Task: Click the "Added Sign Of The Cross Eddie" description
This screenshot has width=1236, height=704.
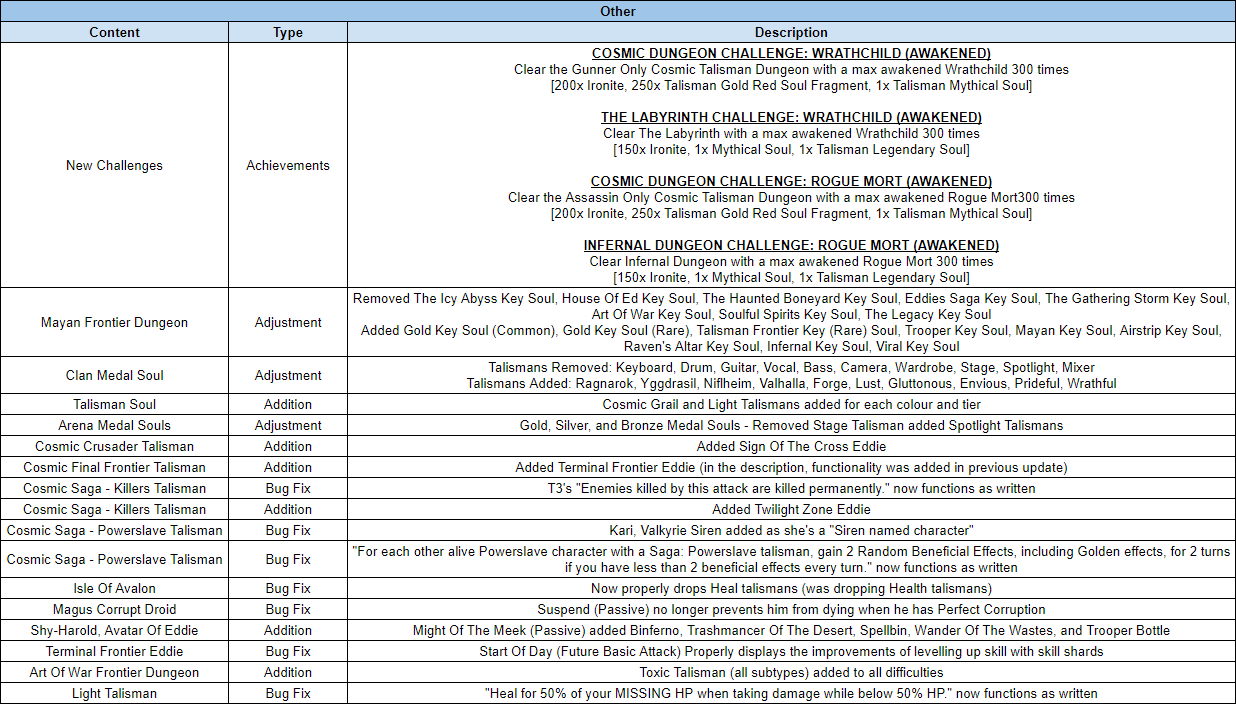Action: pos(791,446)
